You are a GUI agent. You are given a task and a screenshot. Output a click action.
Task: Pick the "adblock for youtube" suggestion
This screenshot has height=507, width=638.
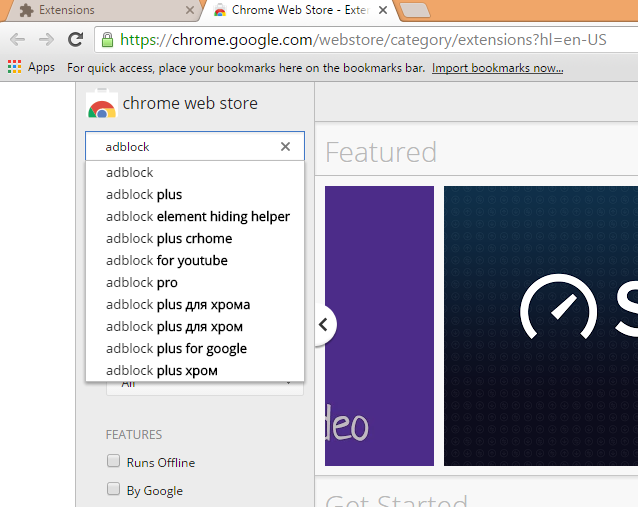pos(195,260)
